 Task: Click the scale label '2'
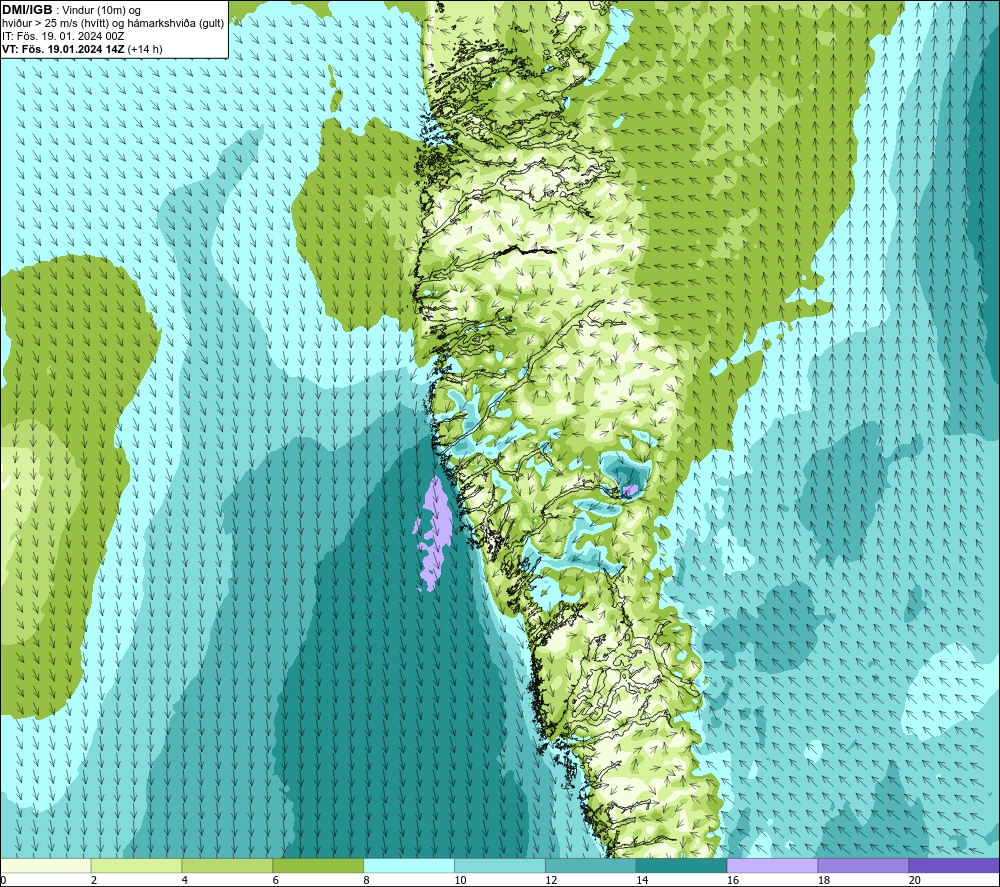click(94, 880)
